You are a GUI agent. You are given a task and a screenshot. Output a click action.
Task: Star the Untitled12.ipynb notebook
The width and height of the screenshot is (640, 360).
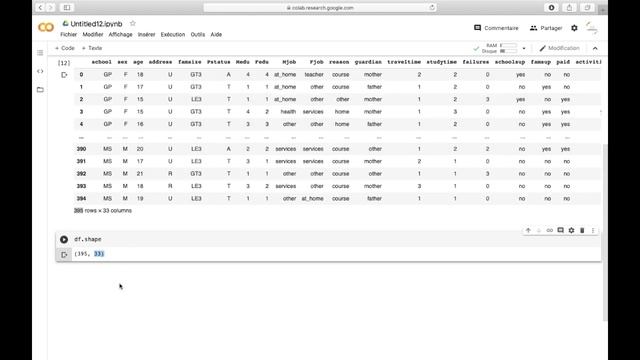coord(133,24)
